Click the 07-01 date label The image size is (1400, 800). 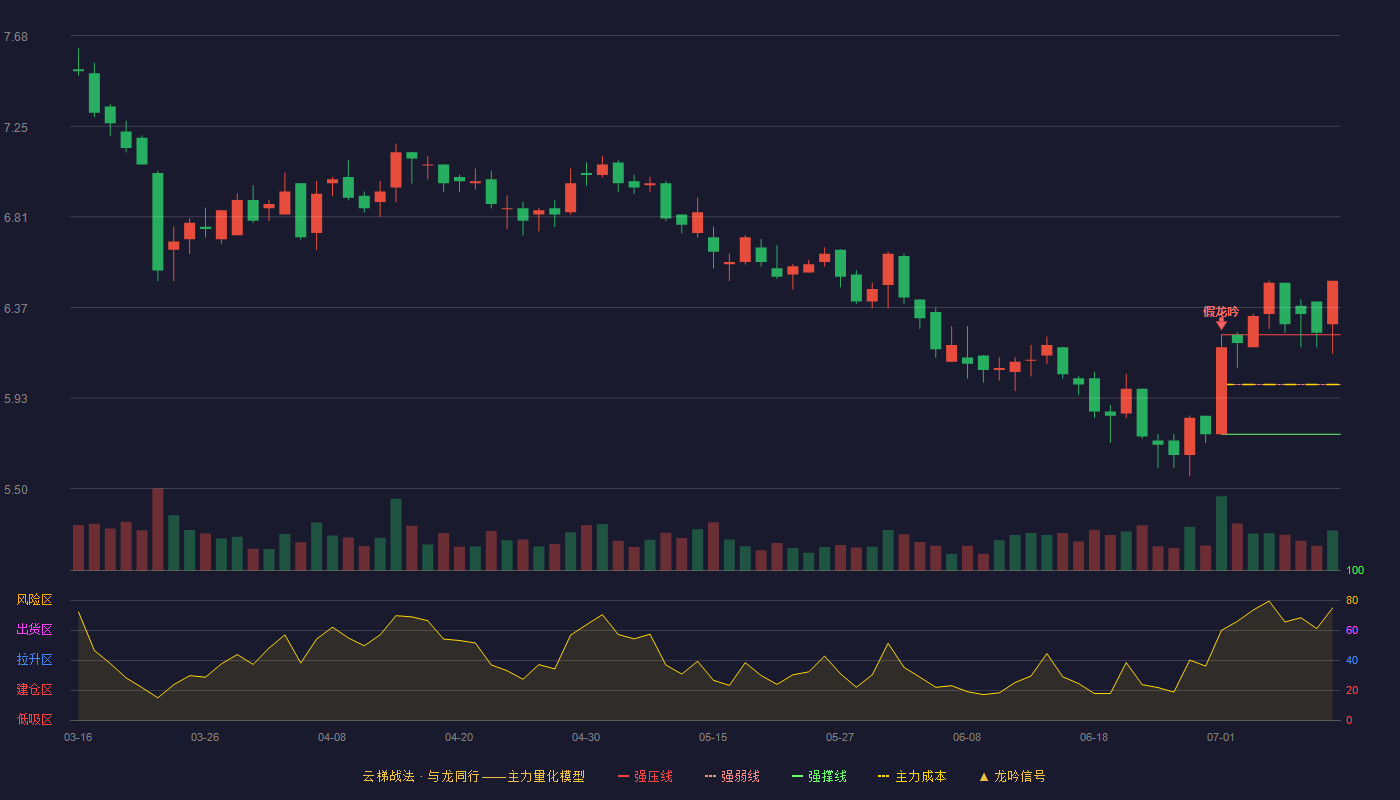[1221, 737]
